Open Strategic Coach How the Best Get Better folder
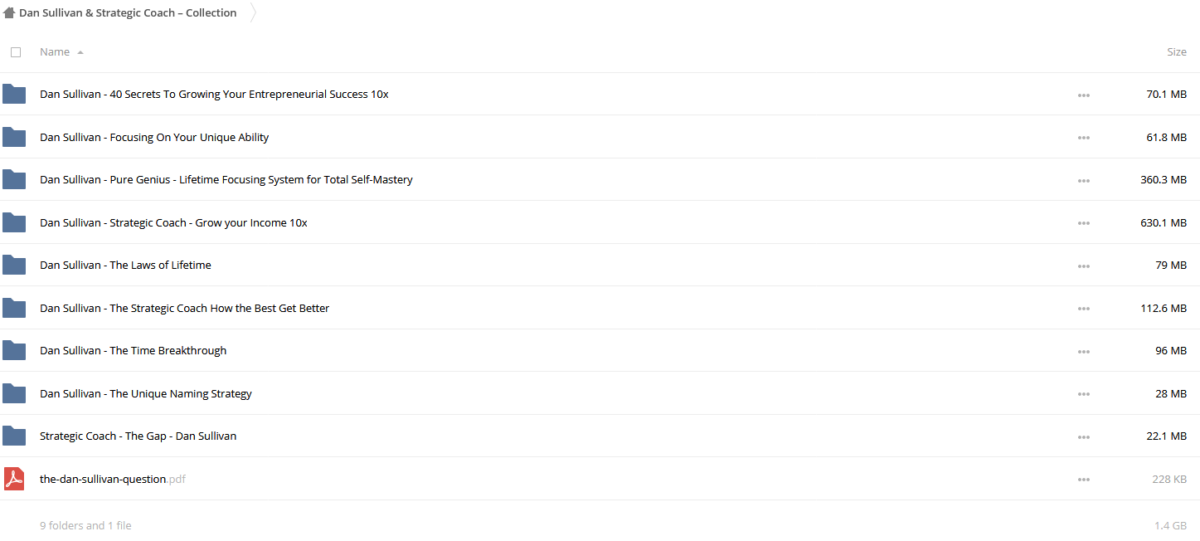 185,308
